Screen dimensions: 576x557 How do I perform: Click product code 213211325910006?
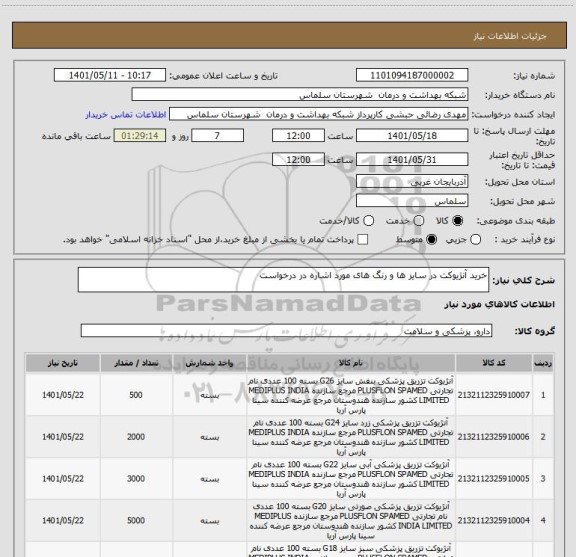click(x=493, y=437)
